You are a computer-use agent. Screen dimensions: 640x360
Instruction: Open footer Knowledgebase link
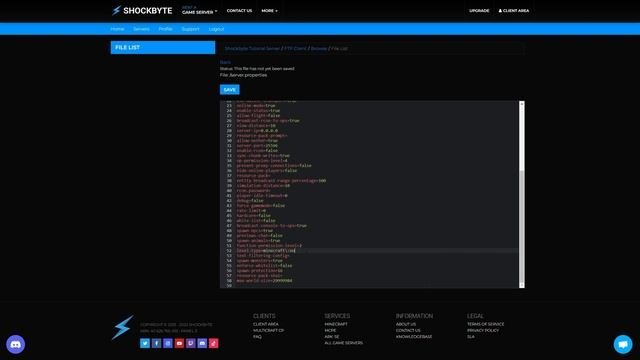(x=414, y=337)
